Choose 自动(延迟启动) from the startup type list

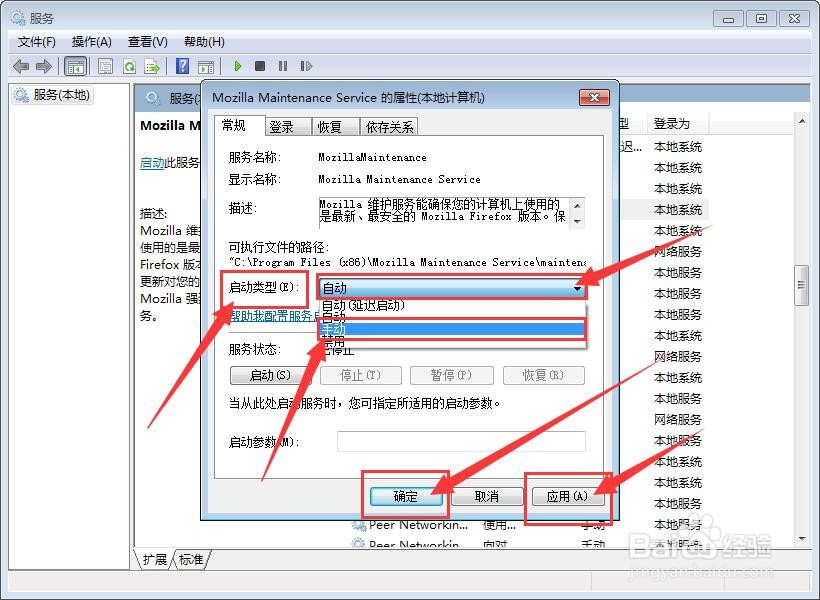pyautogui.click(x=452, y=305)
